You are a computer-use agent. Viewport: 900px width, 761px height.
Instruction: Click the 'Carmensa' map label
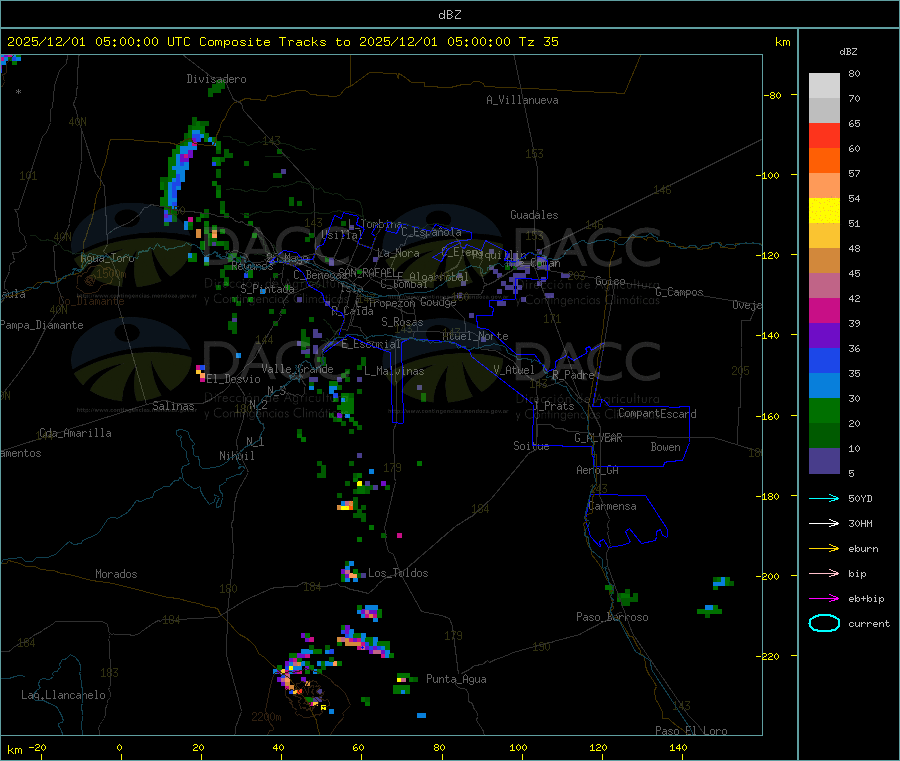612,507
